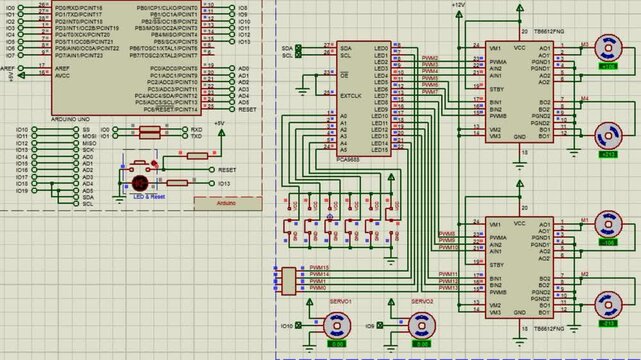The image size is (641, 360).
Task: Click the M3 motor speed readout +106
Action: 608,66
